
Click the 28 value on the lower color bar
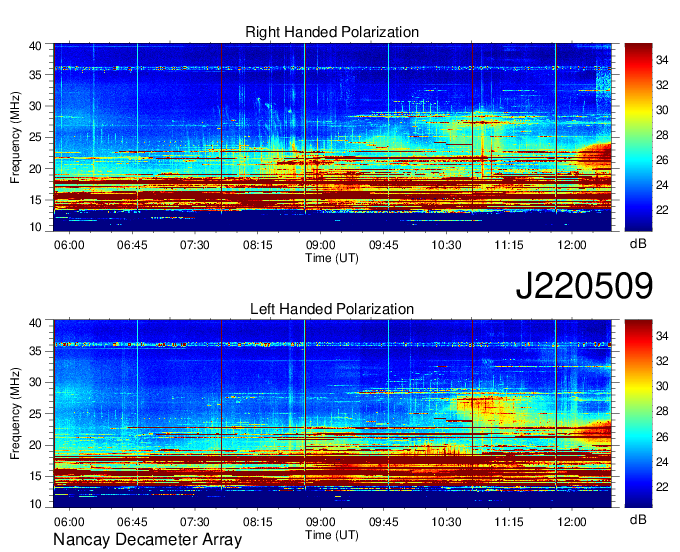point(662,412)
